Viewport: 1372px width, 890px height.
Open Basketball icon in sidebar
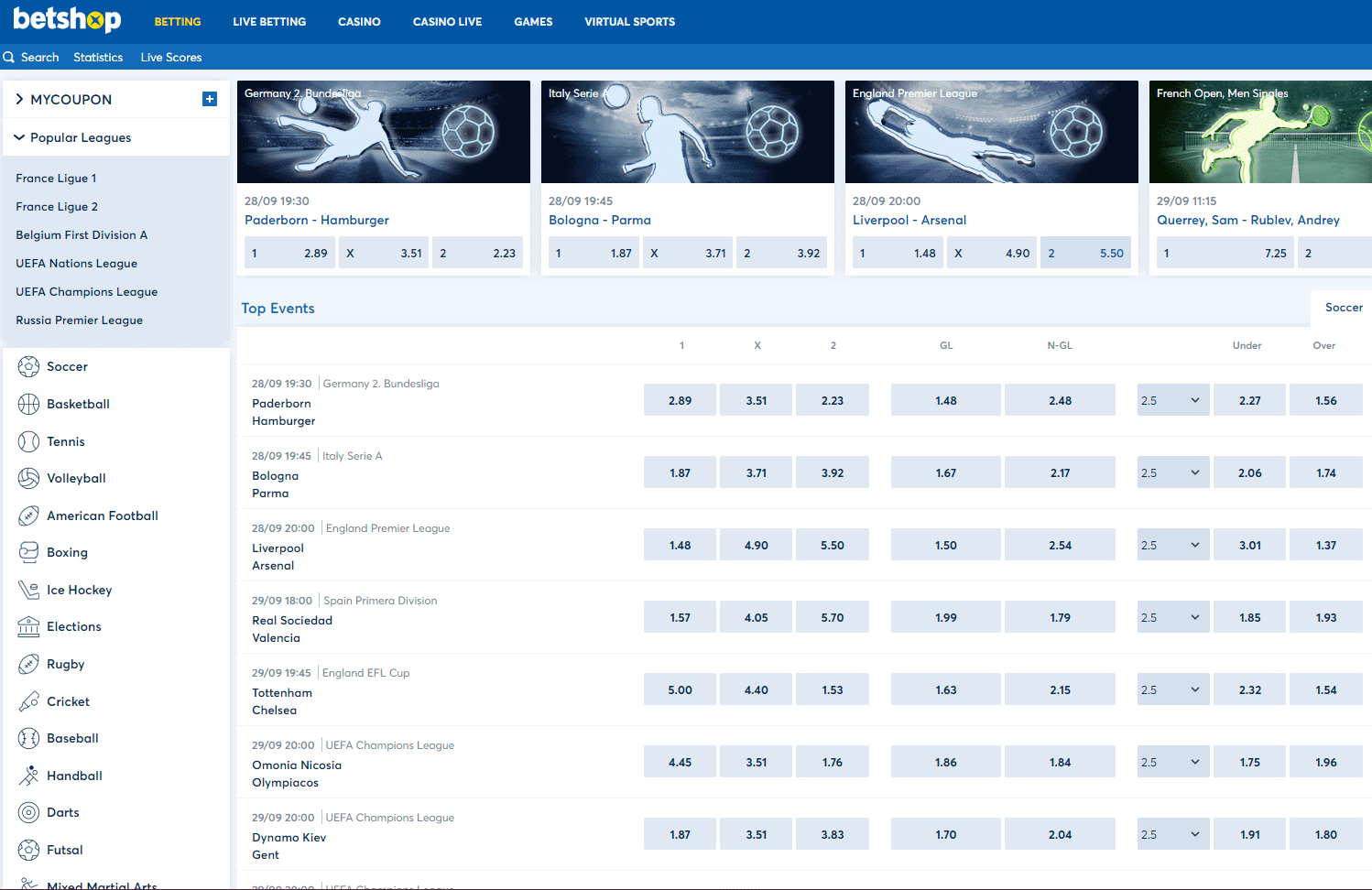coord(28,404)
